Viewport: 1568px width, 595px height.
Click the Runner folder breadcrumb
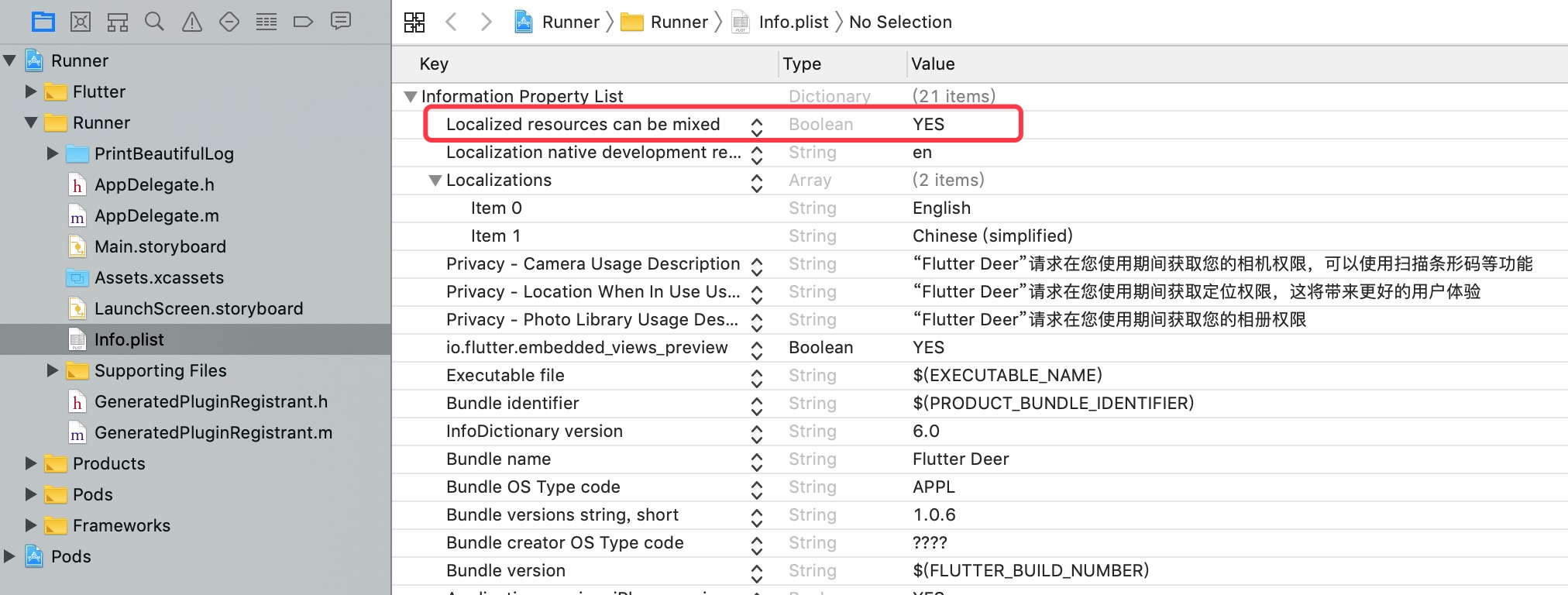click(665, 22)
